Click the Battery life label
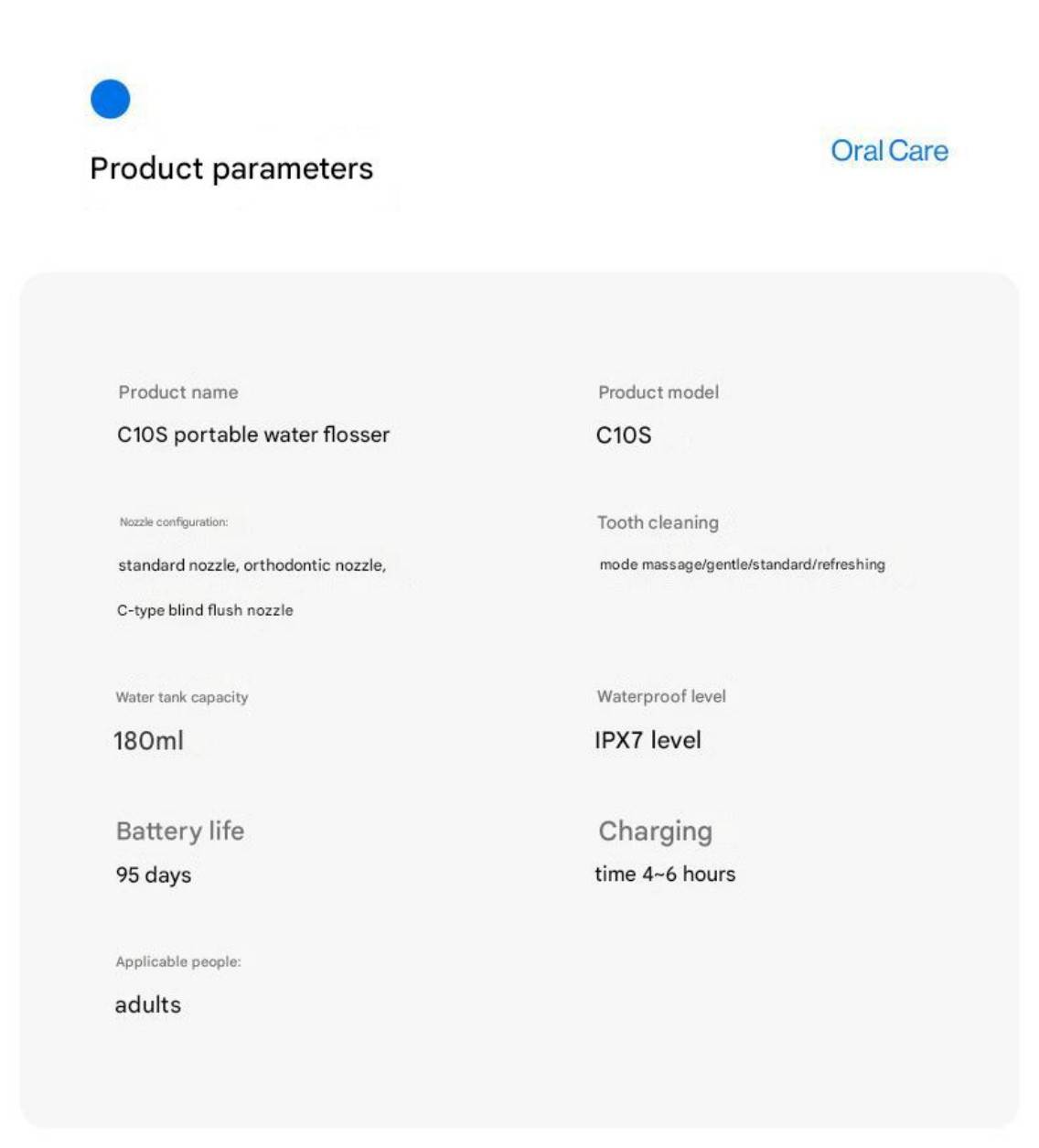1039x1148 pixels. 180,831
